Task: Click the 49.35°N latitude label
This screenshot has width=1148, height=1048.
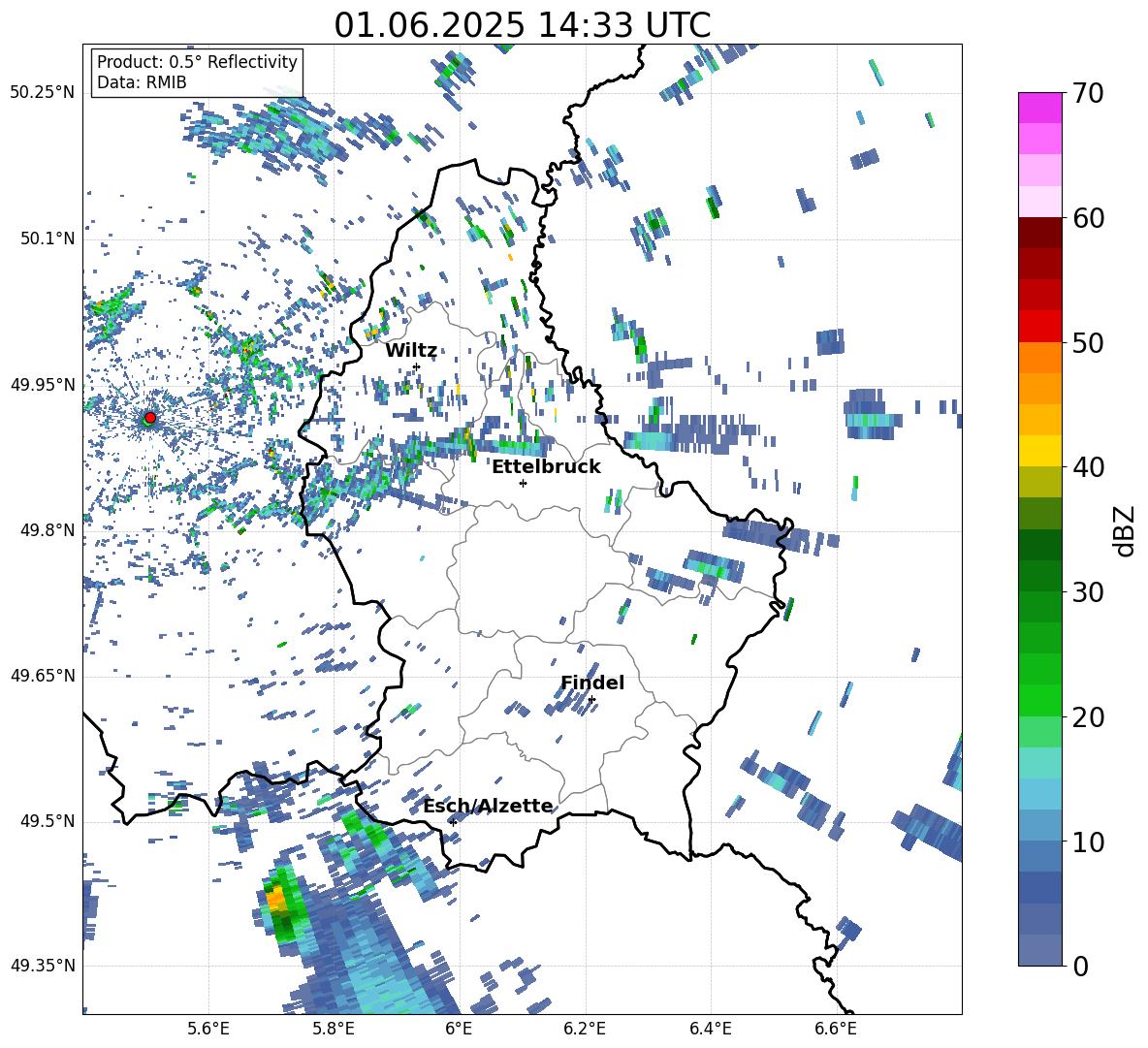Action: click(x=43, y=966)
